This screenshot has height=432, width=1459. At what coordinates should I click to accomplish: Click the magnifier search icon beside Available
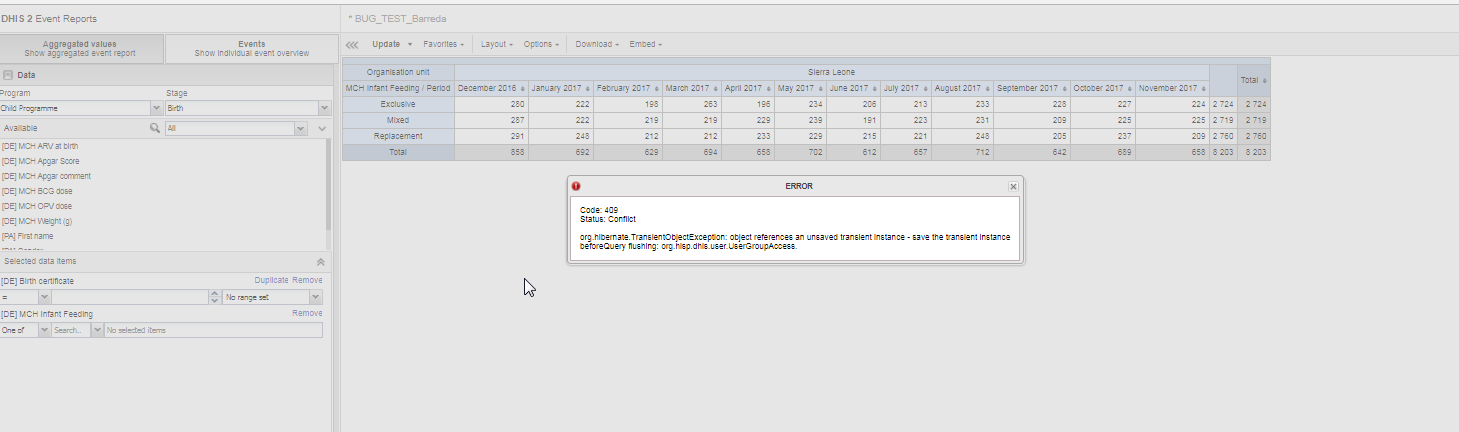pyautogui.click(x=155, y=129)
